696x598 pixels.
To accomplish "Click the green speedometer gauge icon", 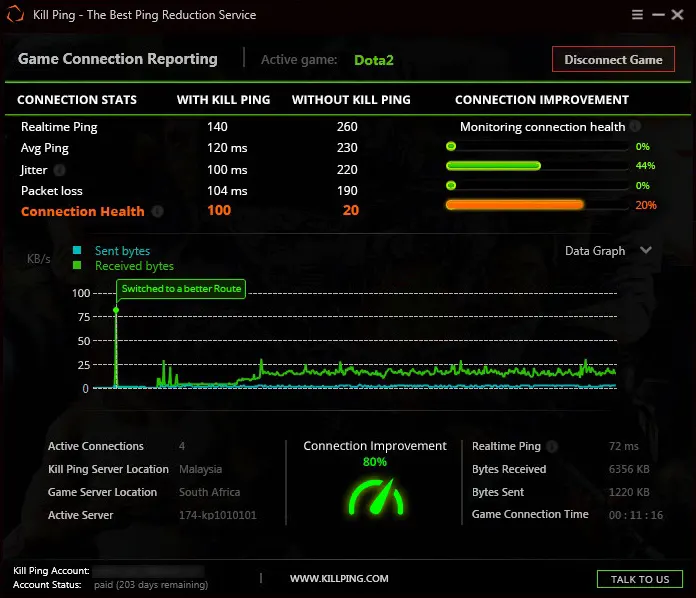I will click(376, 496).
